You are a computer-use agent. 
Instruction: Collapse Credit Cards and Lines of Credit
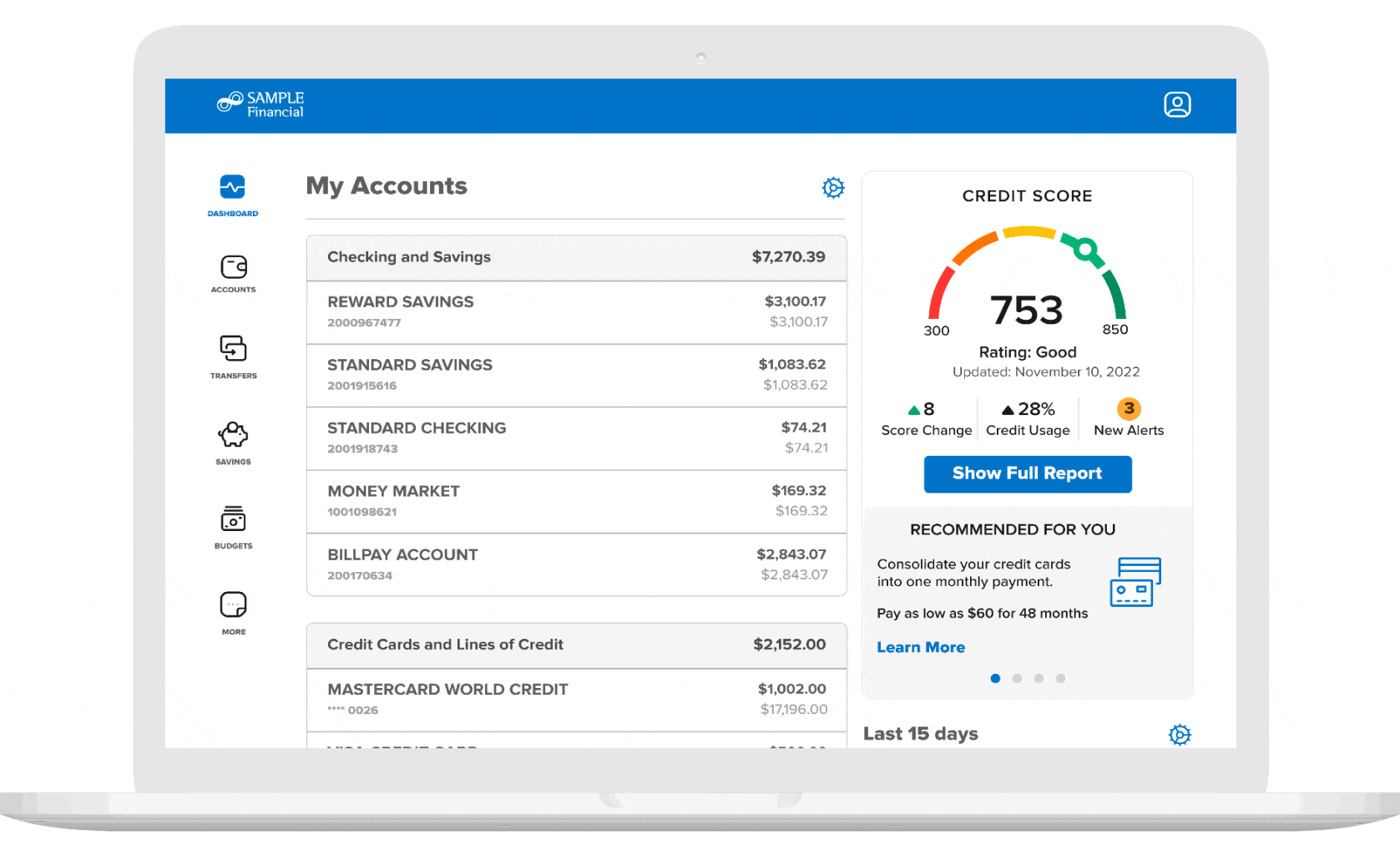point(576,645)
